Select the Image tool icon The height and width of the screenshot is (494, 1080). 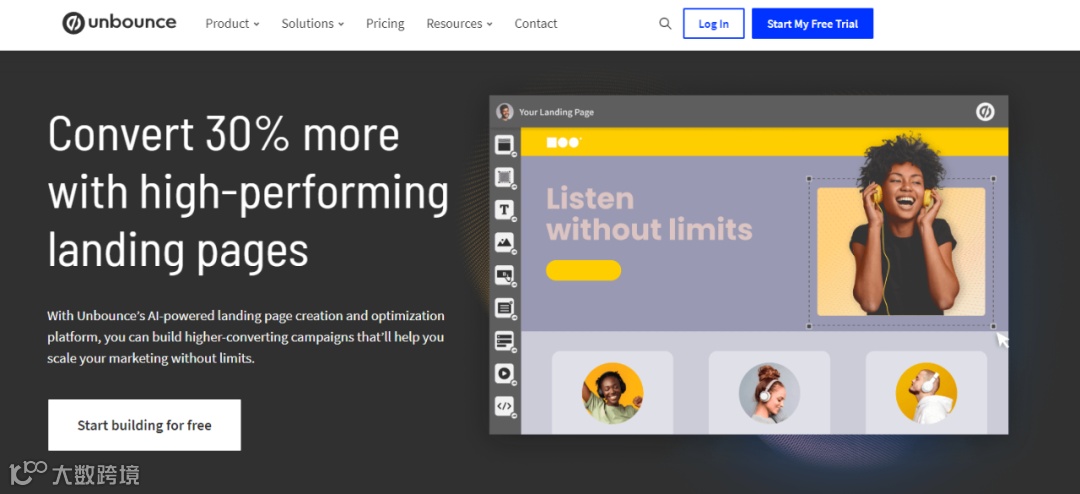[505, 243]
